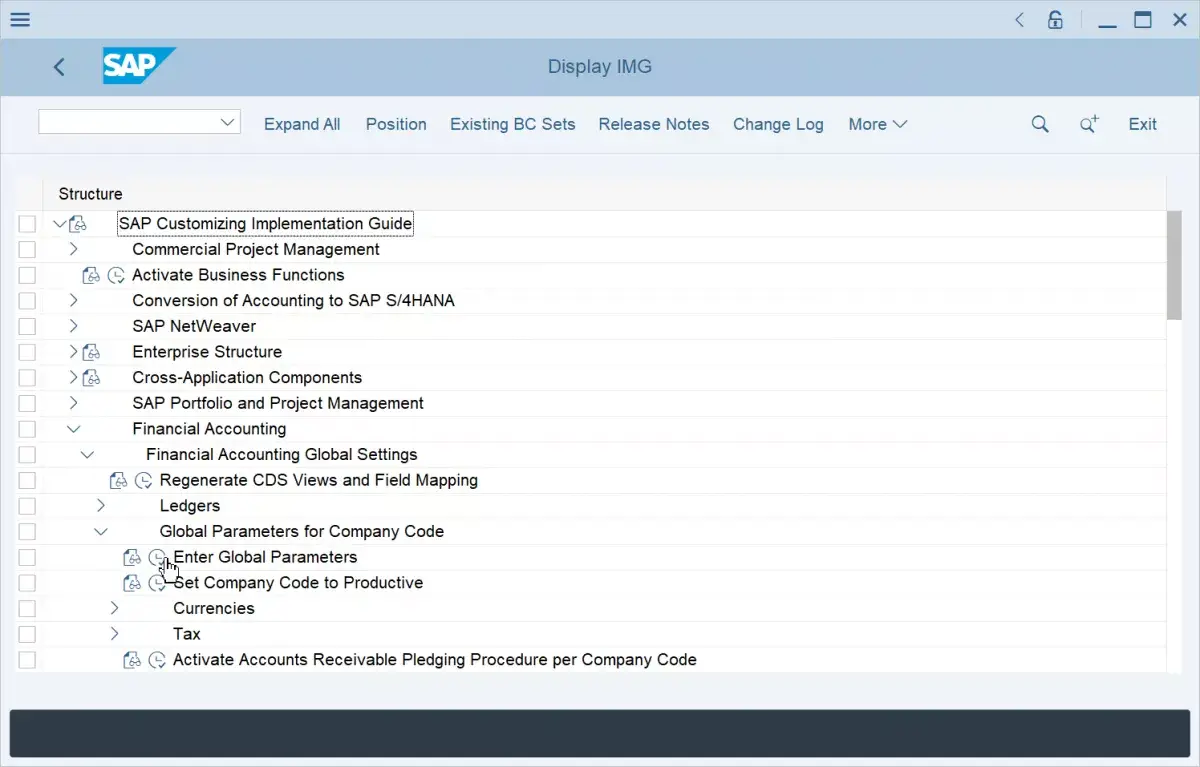Open documentation icon for Set Company Code to Productive
Image resolution: width=1200 pixels, height=767 pixels.
(x=132, y=583)
